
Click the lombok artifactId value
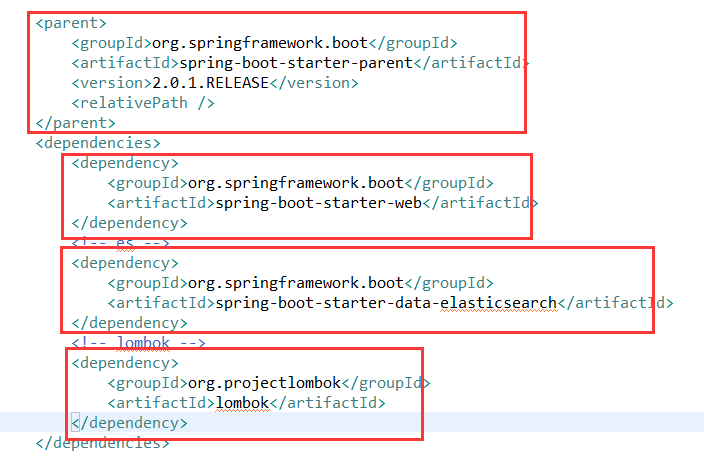tap(242, 403)
